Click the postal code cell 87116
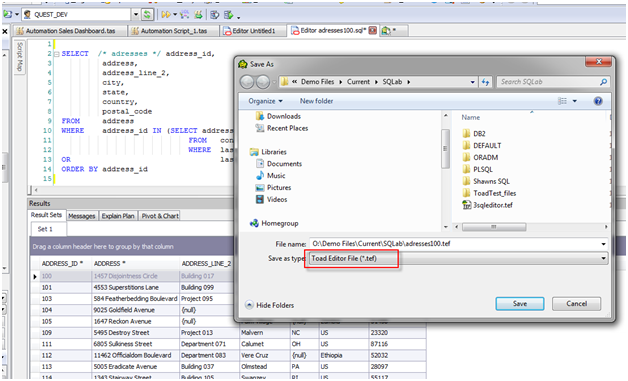The width and height of the screenshot is (628, 381). click(397, 344)
